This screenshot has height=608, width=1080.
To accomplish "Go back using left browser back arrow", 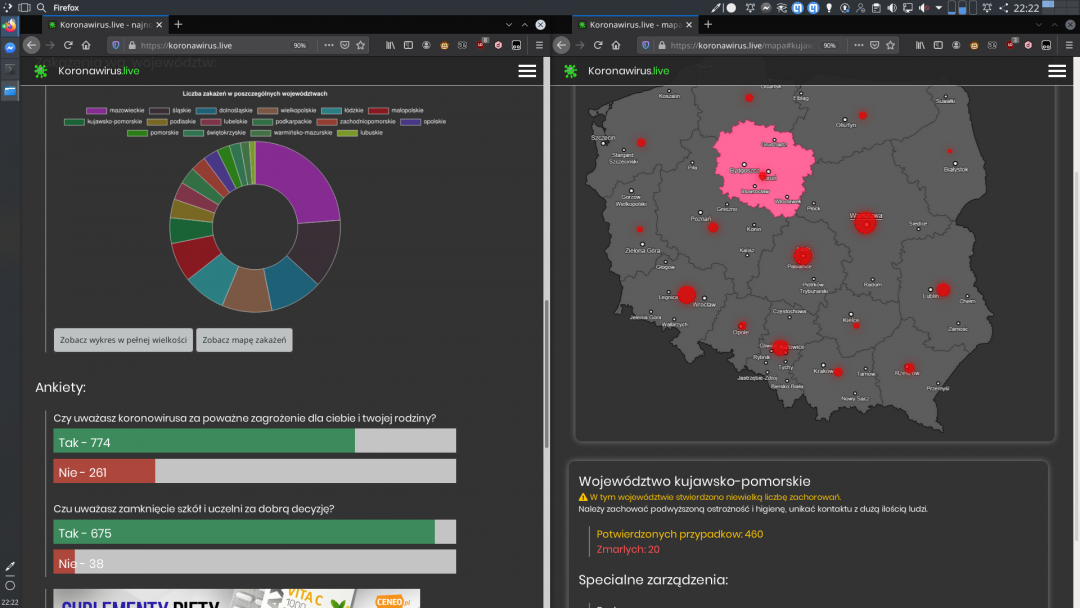I will coord(31,45).
